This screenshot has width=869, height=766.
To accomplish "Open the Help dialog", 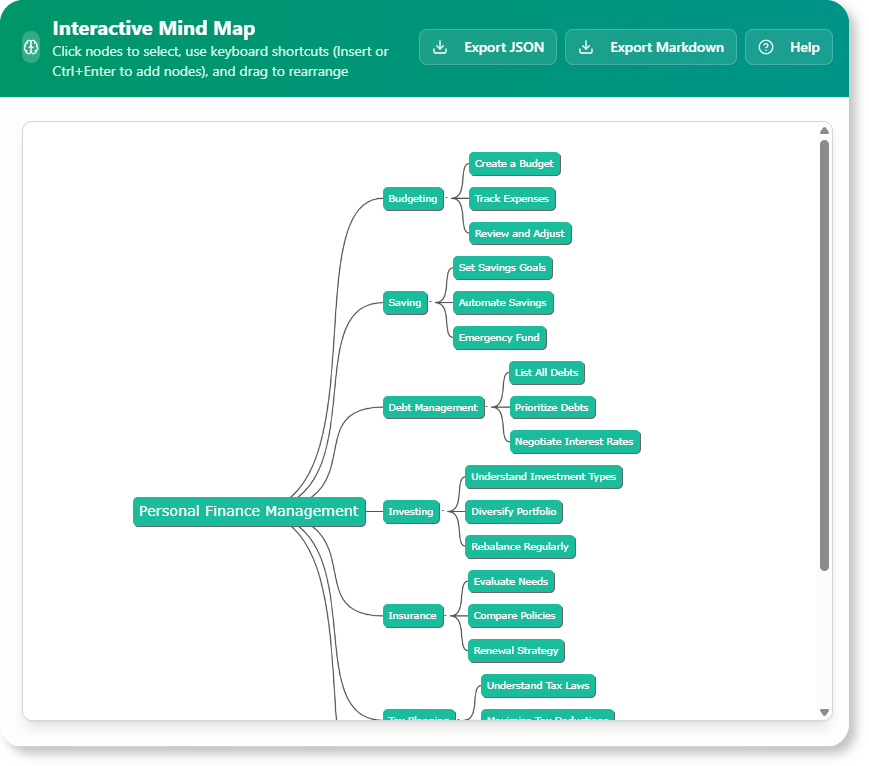I will click(789, 46).
